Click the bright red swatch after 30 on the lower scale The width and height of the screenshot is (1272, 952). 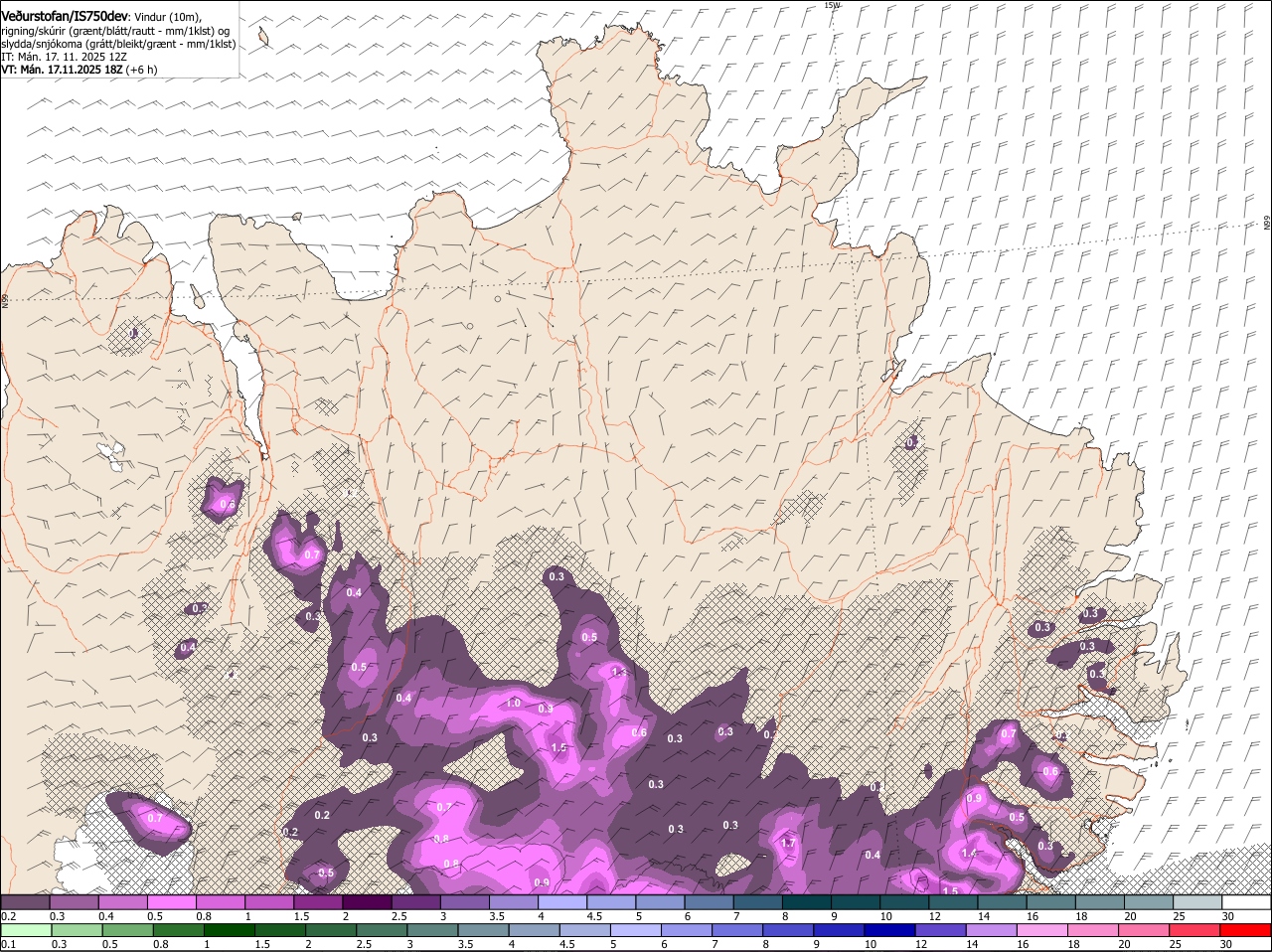pyautogui.click(x=1247, y=930)
